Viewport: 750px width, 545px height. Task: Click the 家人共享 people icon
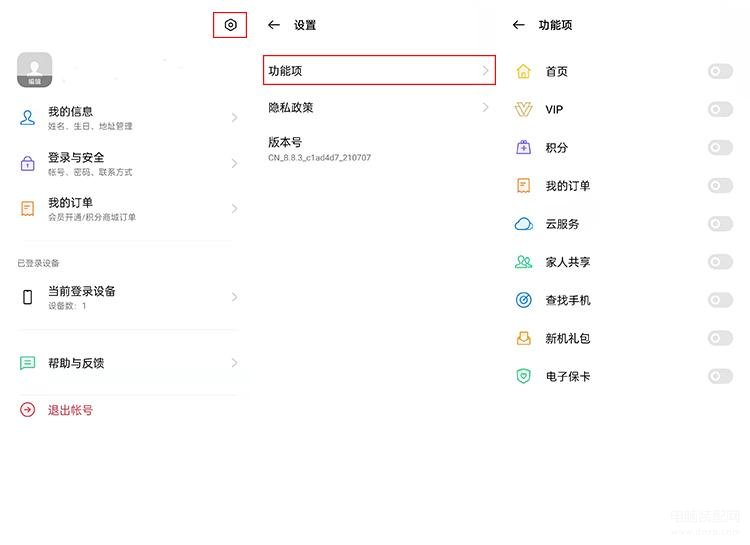[524, 262]
